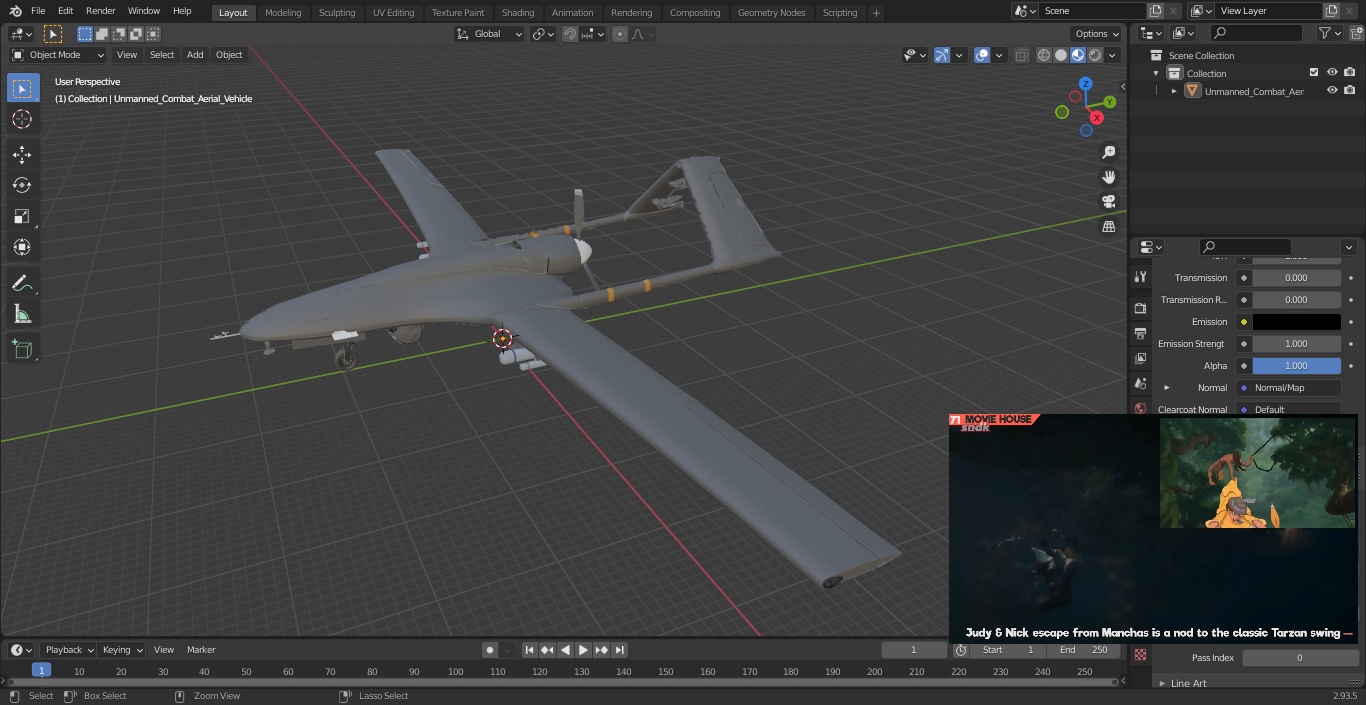Activate the Transform tool
Viewport: 1366px width, 705px height.
tap(22, 247)
